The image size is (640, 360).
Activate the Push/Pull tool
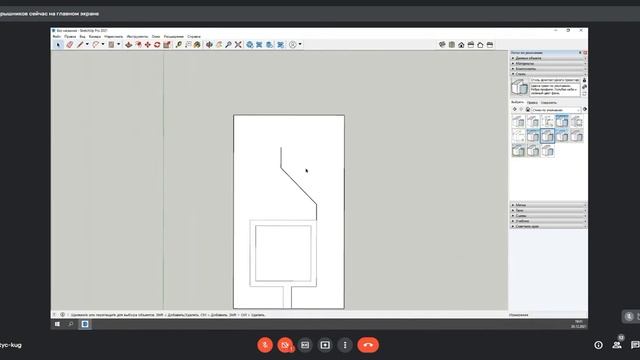pyautogui.click(x=129, y=44)
